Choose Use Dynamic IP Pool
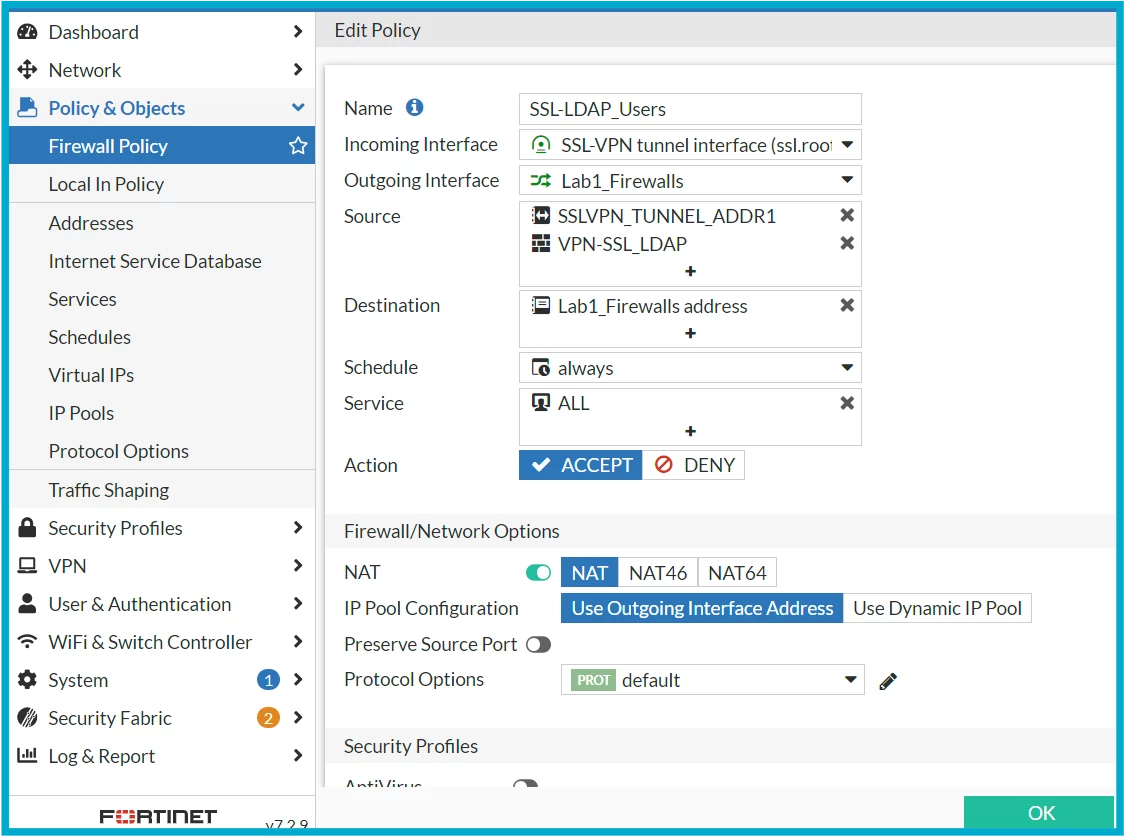The width and height of the screenshot is (1124, 836). 937,608
